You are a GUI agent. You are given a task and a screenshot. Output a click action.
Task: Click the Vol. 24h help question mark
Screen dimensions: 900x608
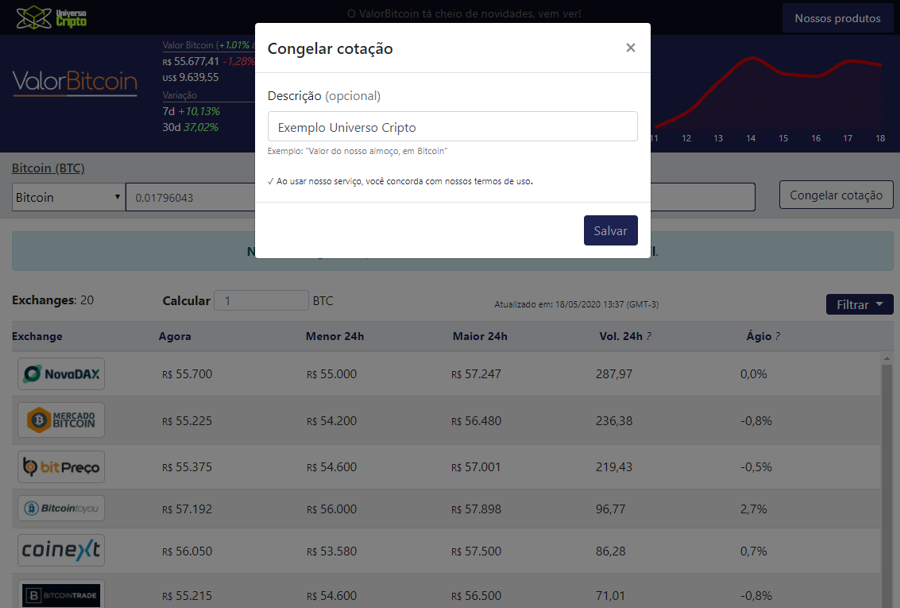pos(649,336)
